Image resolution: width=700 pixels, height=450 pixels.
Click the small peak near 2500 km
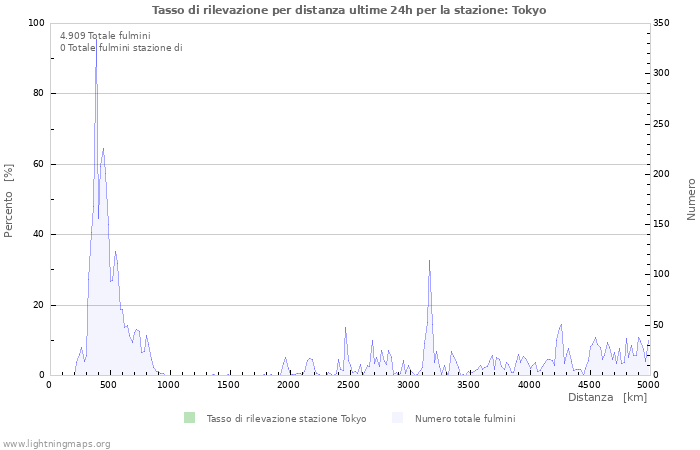[x=345, y=328]
